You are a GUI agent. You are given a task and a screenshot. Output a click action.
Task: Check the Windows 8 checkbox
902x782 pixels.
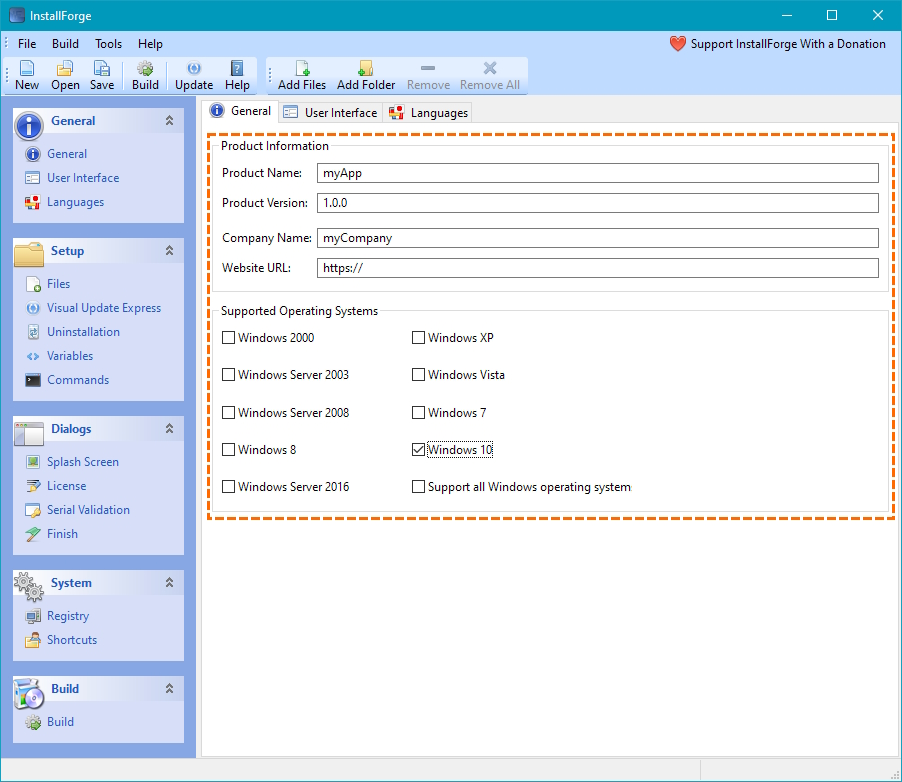pyautogui.click(x=228, y=449)
